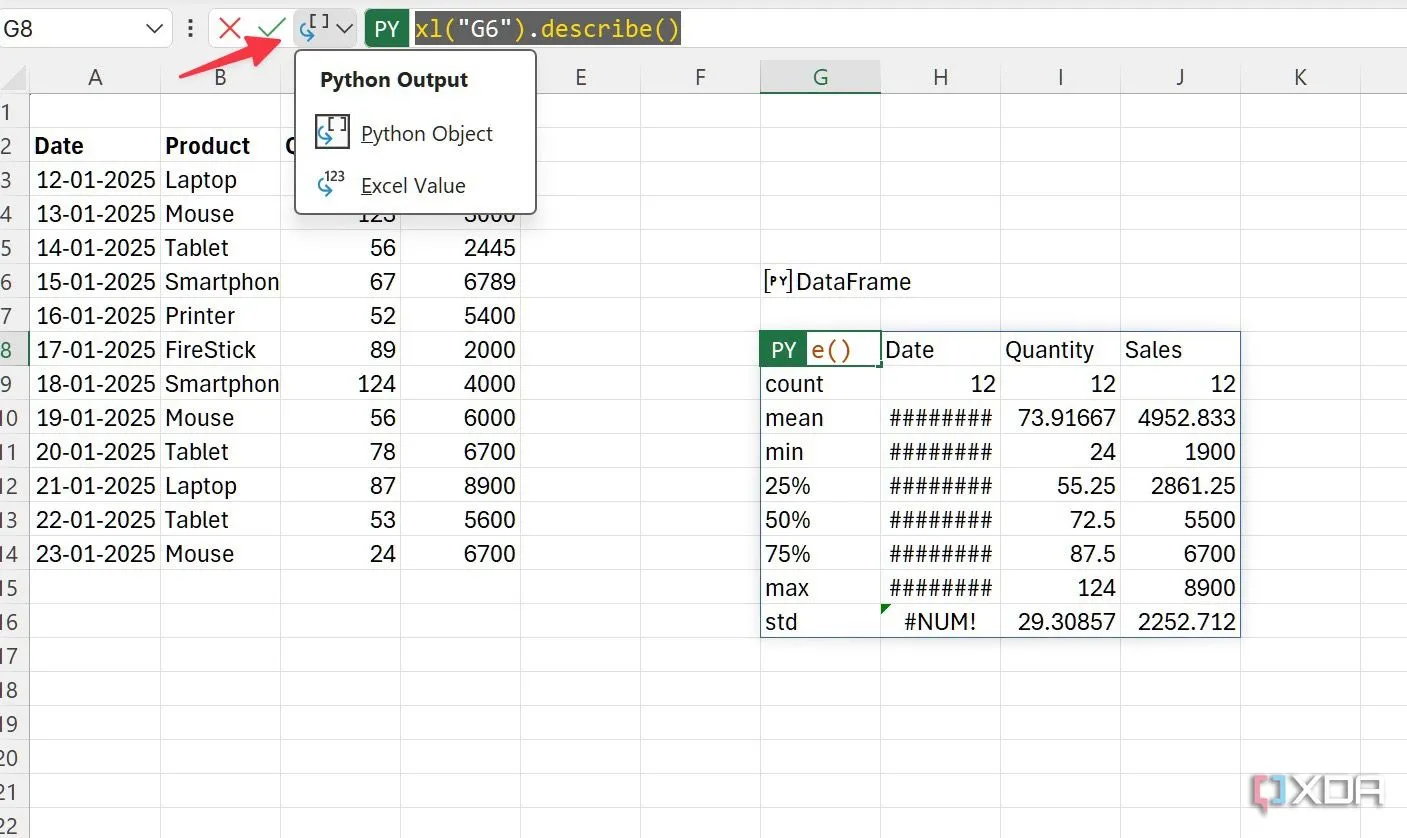
Task: Click the Excel Value 123 icon in the menu
Action: click(332, 185)
